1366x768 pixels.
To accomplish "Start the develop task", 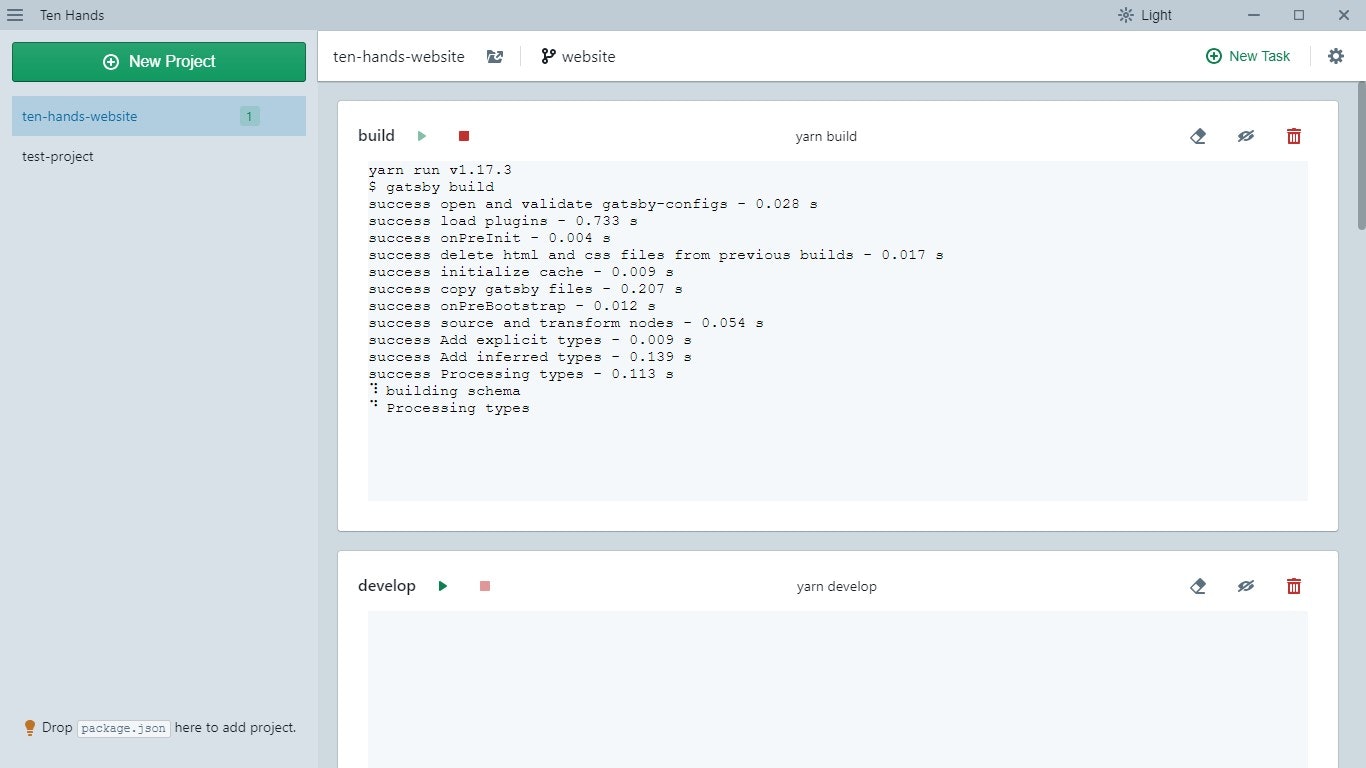I will pos(443,586).
